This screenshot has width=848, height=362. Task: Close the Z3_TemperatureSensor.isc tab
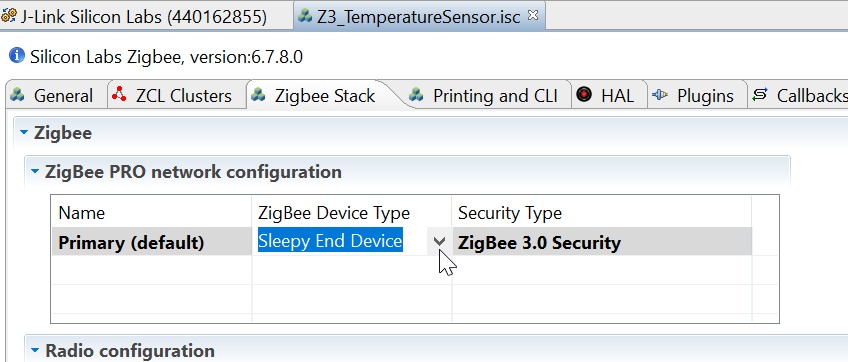533,16
